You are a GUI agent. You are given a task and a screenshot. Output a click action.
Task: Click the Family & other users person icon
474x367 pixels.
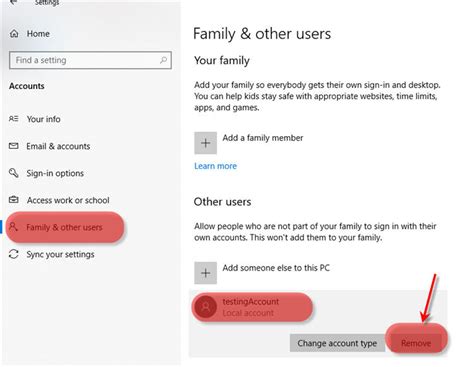click(14, 227)
